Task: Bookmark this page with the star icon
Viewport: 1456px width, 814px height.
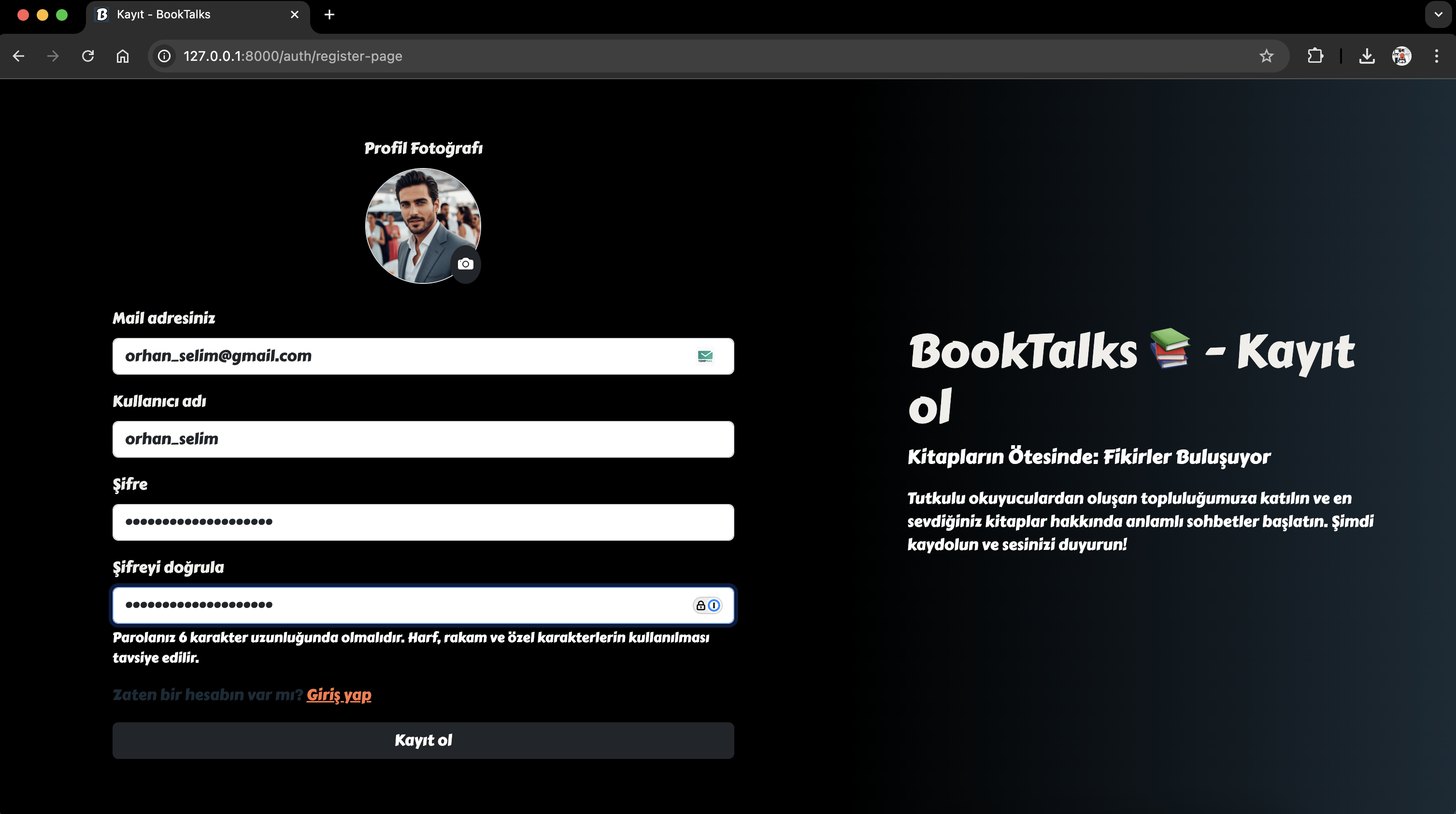Action: pyautogui.click(x=1266, y=56)
